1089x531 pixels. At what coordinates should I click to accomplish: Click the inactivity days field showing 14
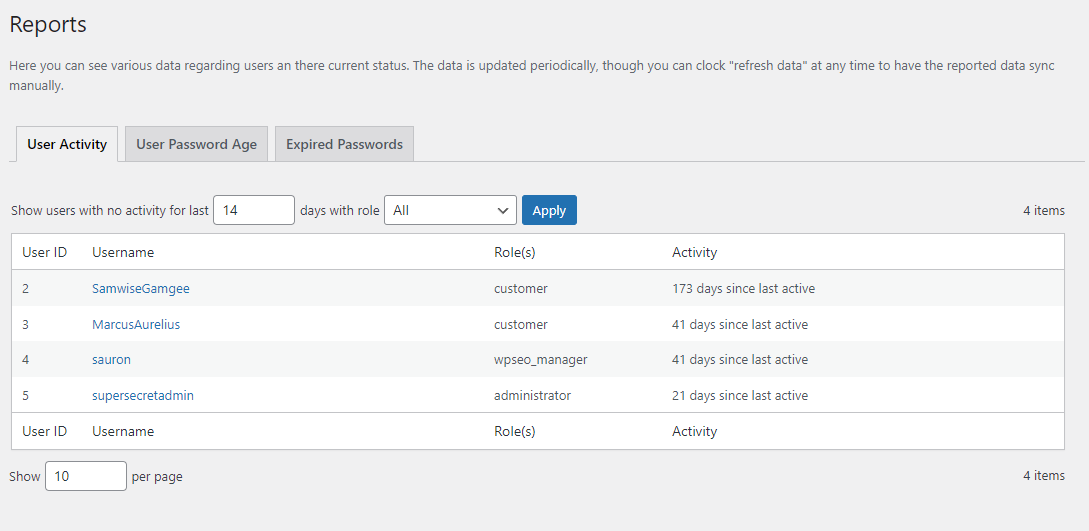point(254,210)
